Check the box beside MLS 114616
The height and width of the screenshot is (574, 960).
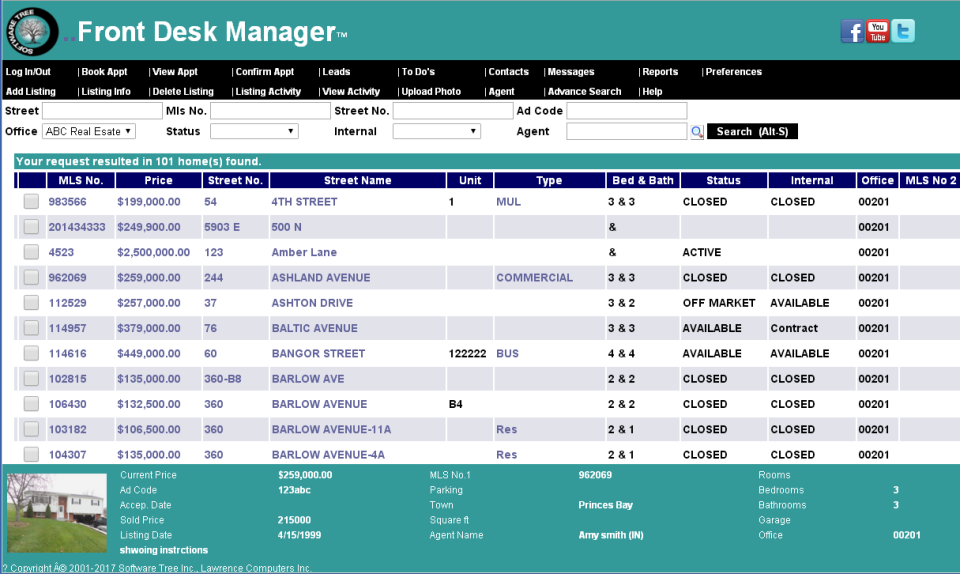click(x=31, y=353)
